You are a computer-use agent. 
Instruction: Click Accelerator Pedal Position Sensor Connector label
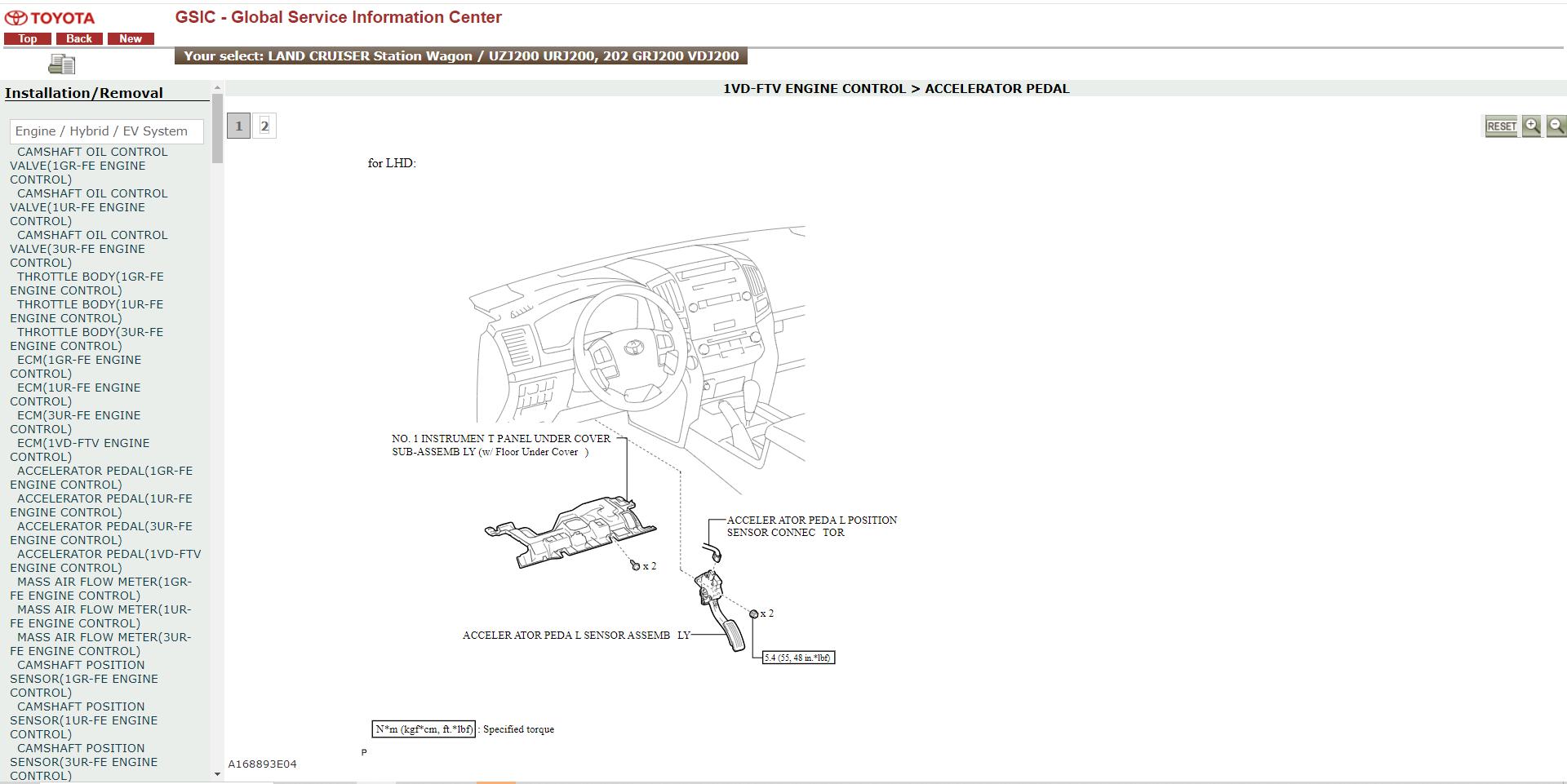812,526
